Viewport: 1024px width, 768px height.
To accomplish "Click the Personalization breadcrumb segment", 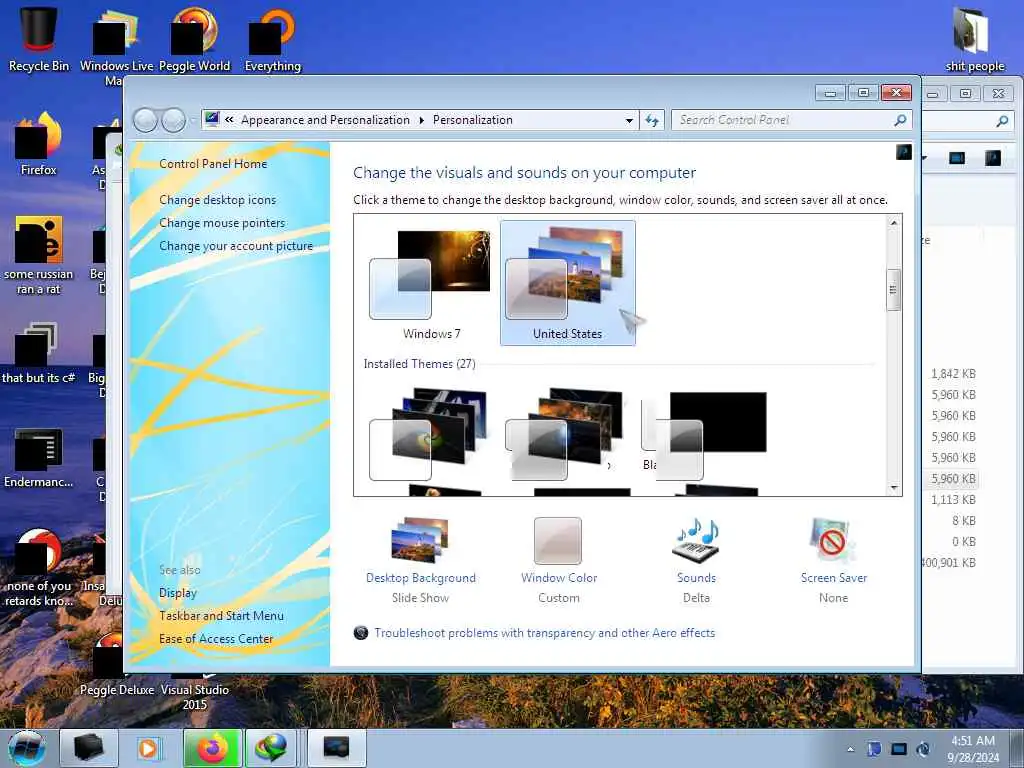I will click(x=473, y=120).
